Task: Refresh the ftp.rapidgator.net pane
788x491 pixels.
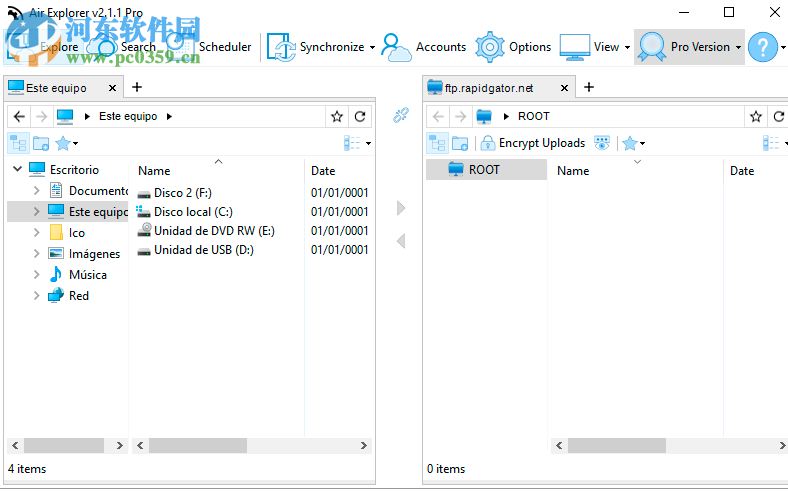Action: point(779,117)
